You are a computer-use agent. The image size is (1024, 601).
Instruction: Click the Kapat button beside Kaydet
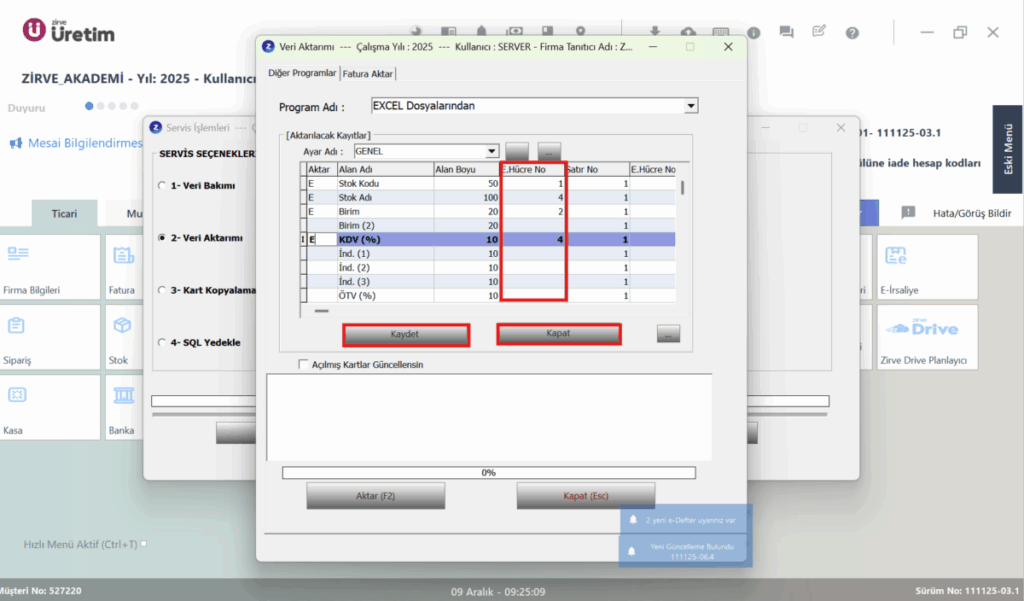tap(558, 334)
